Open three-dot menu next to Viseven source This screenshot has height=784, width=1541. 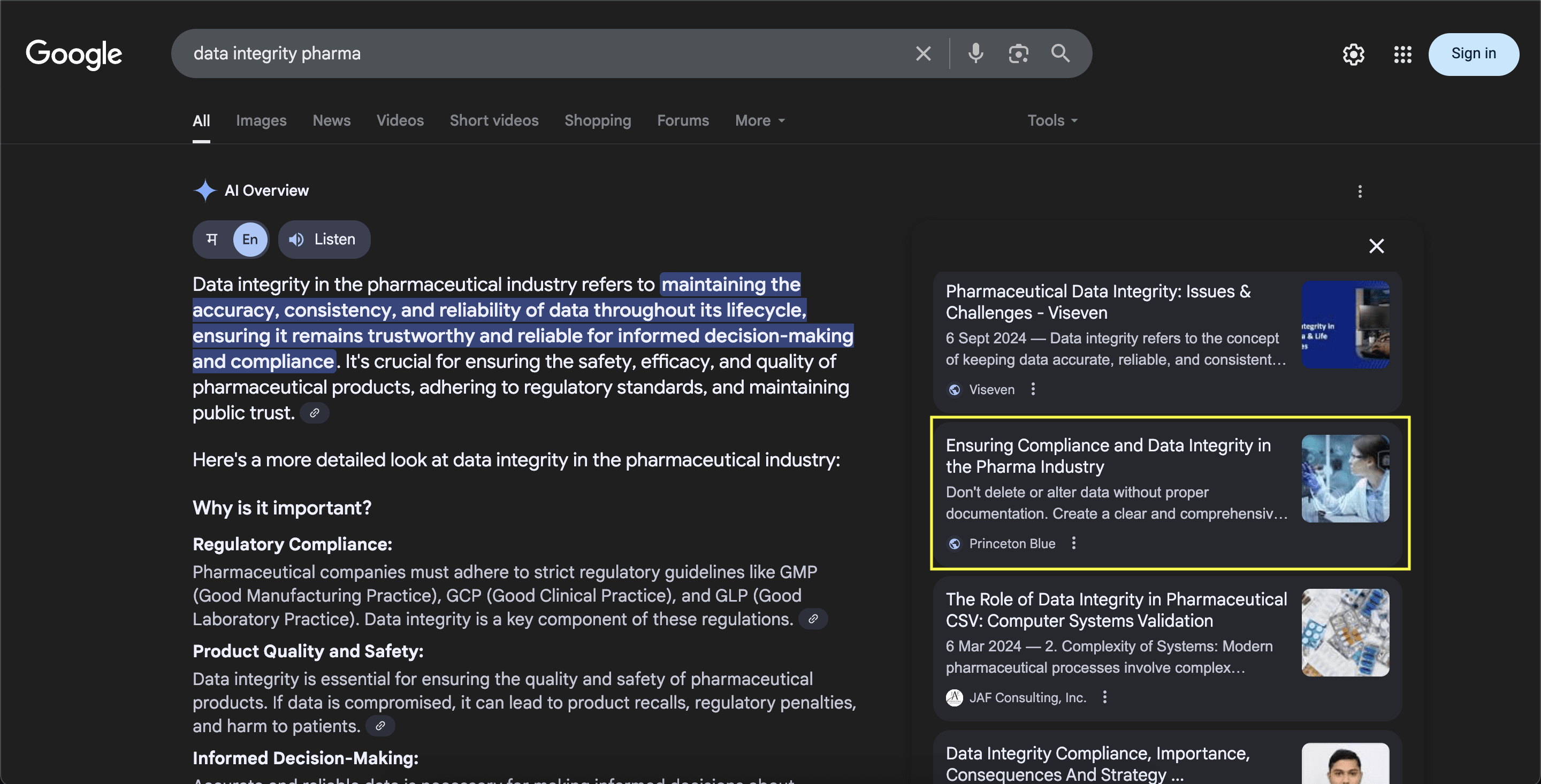point(1033,389)
